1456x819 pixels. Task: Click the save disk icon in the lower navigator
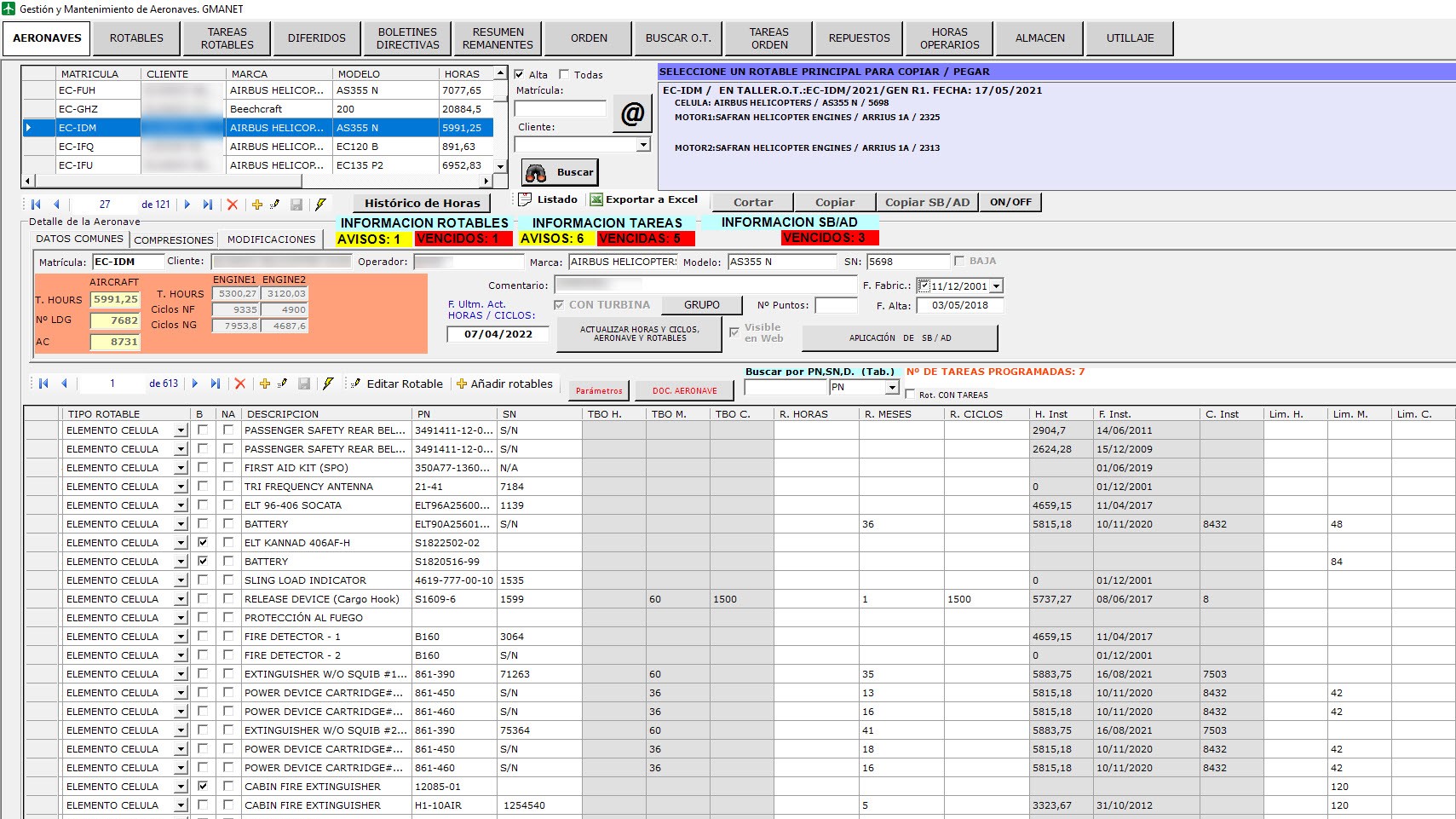click(x=304, y=384)
